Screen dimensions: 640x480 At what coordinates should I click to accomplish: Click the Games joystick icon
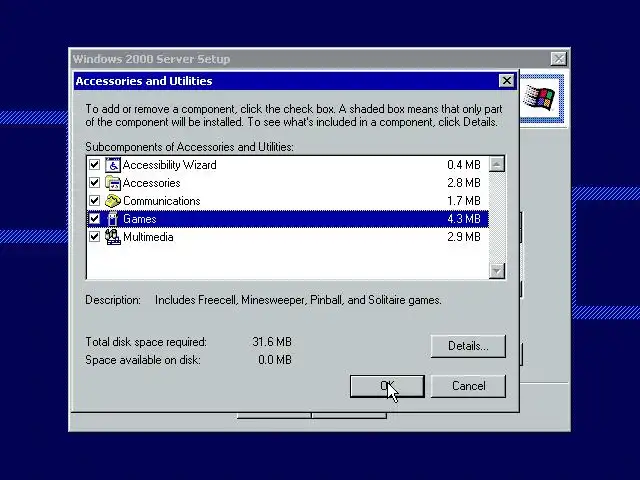113,219
